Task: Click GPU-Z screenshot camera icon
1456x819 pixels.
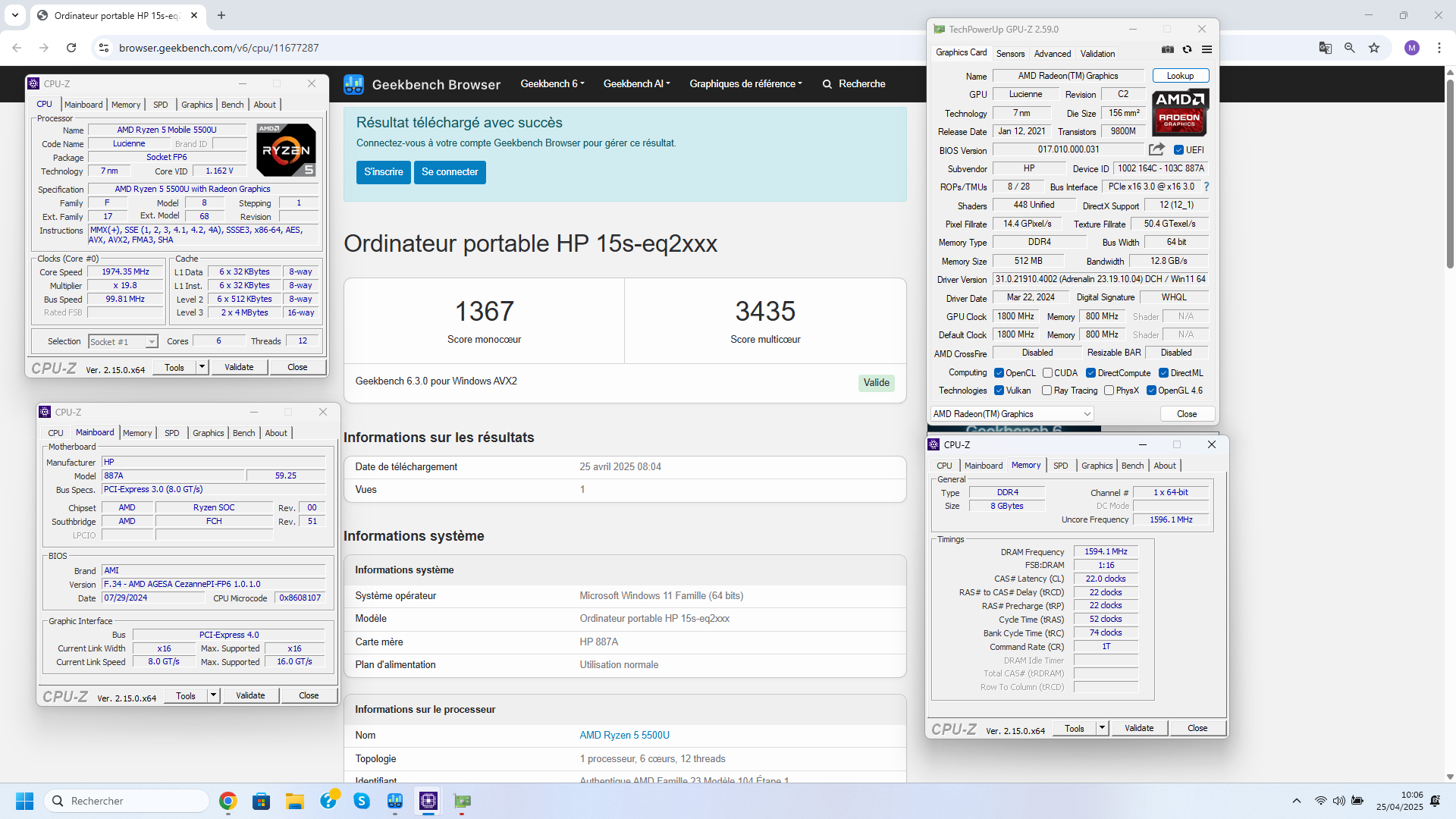Action: pyautogui.click(x=1168, y=49)
